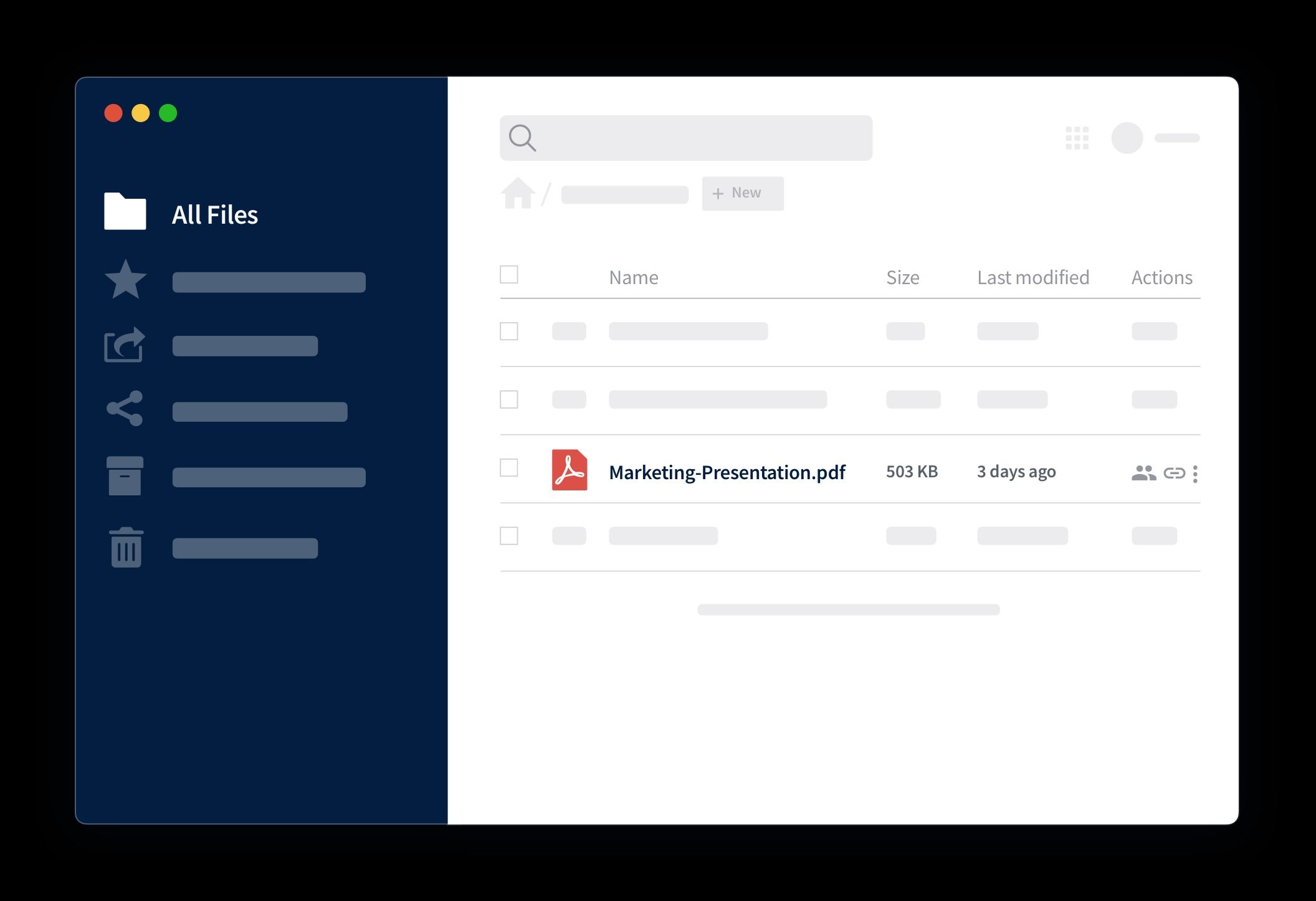
Task: Check the checkbox of the first file row
Action: (509, 331)
